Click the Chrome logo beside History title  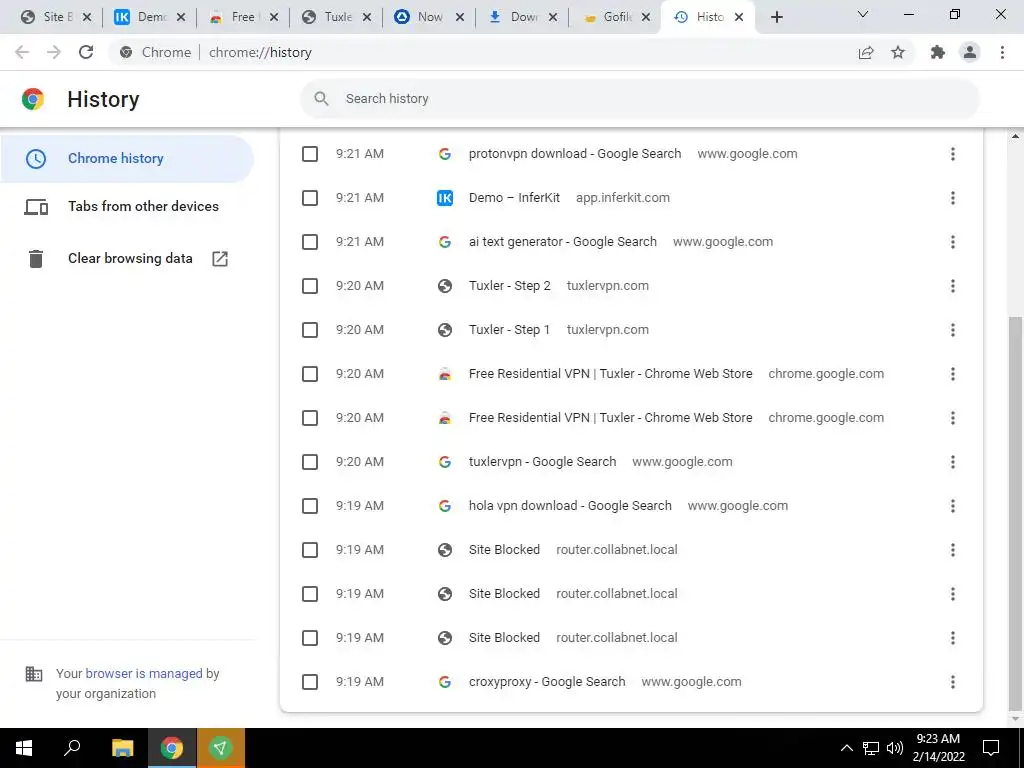coord(33,99)
